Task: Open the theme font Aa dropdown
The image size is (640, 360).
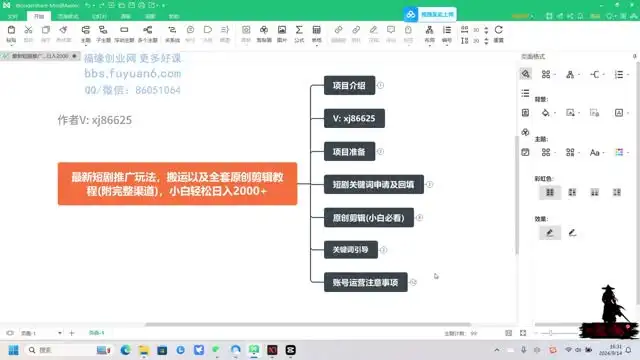Action: 597,152
